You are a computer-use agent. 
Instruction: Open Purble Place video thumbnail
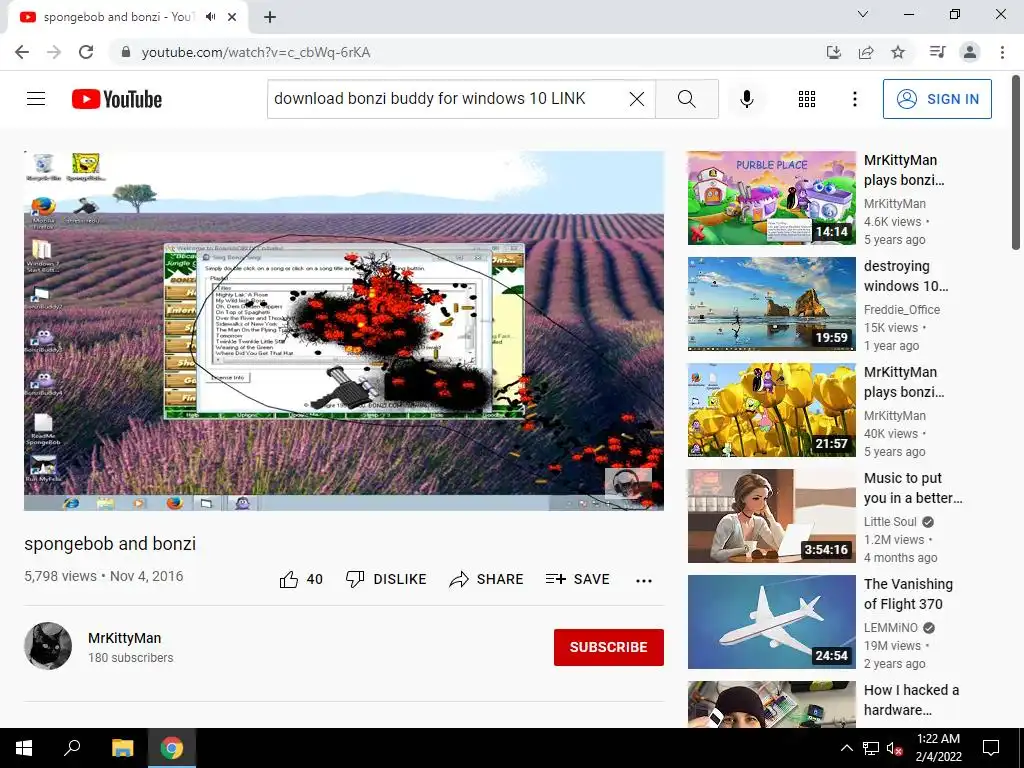click(771, 198)
